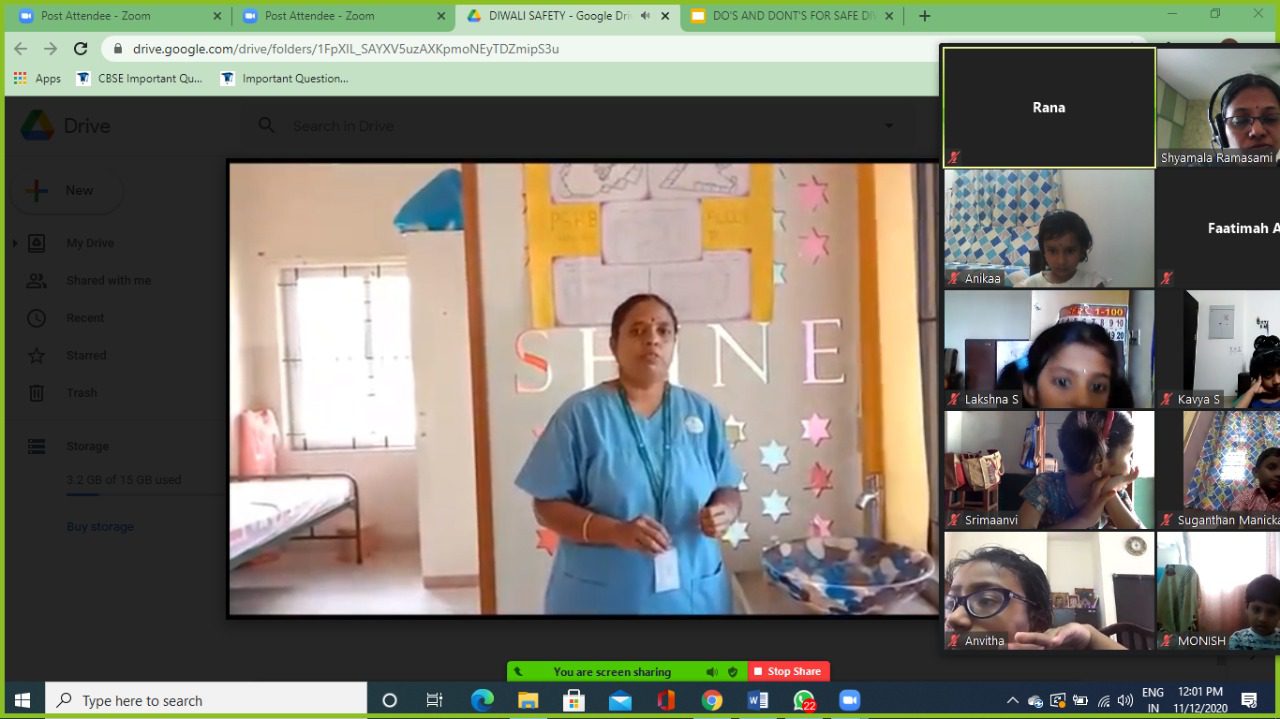Click the Search in Drive field

pos(580,126)
